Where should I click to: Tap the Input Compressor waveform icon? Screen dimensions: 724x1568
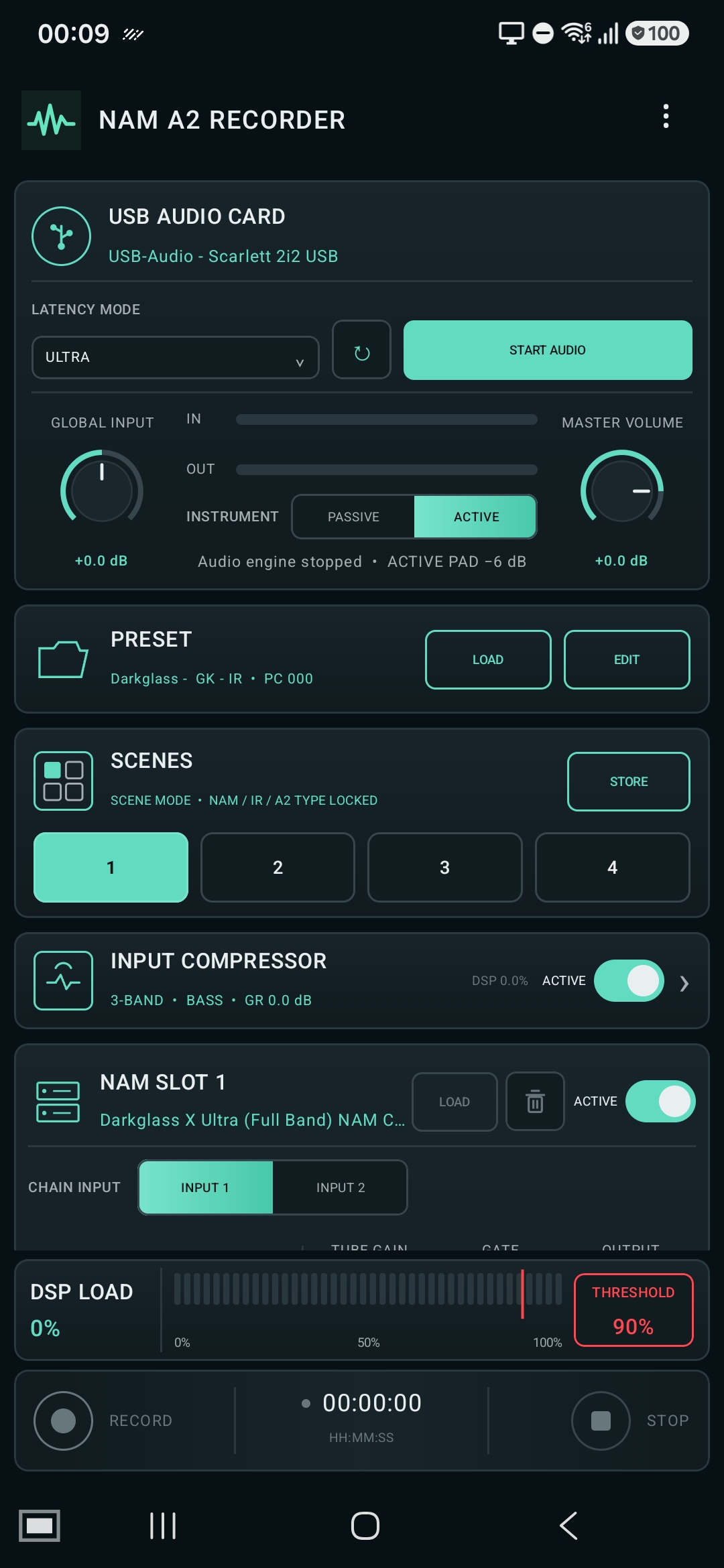coord(63,980)
